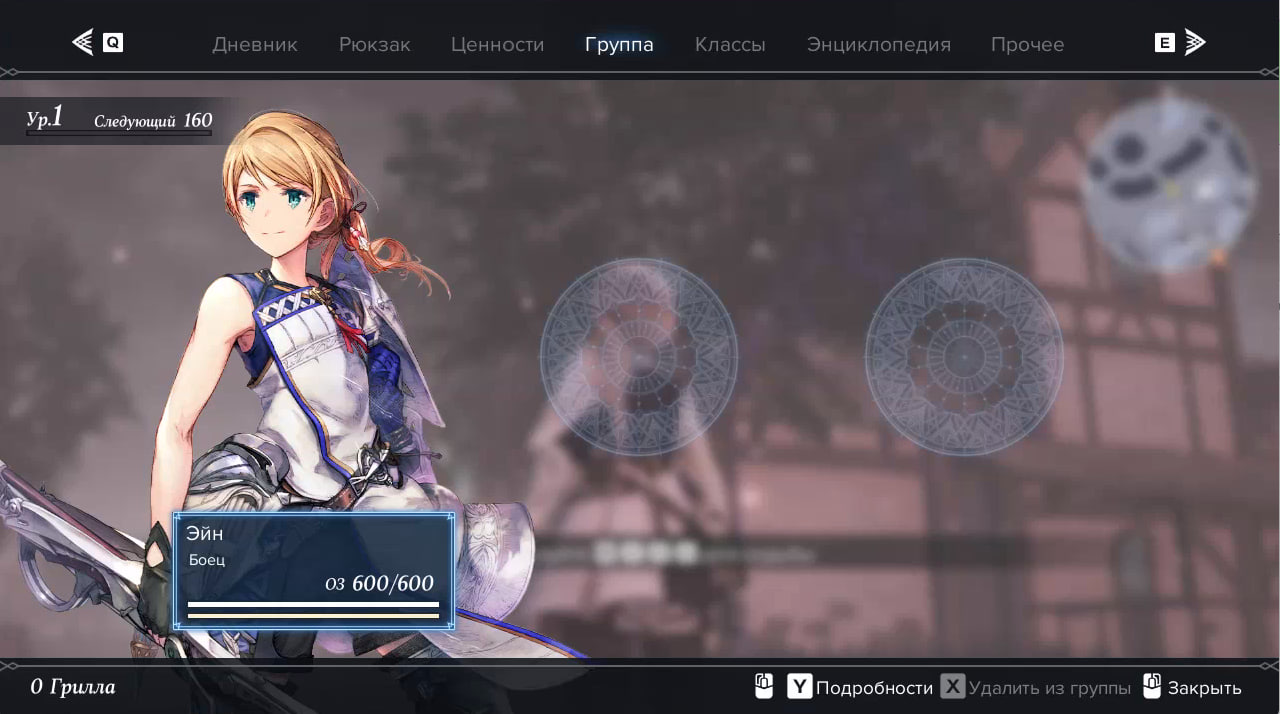The height and width of the screenshot is (714, 1280).
Task: Select Эйн's character card
Action: click(314, 570)
